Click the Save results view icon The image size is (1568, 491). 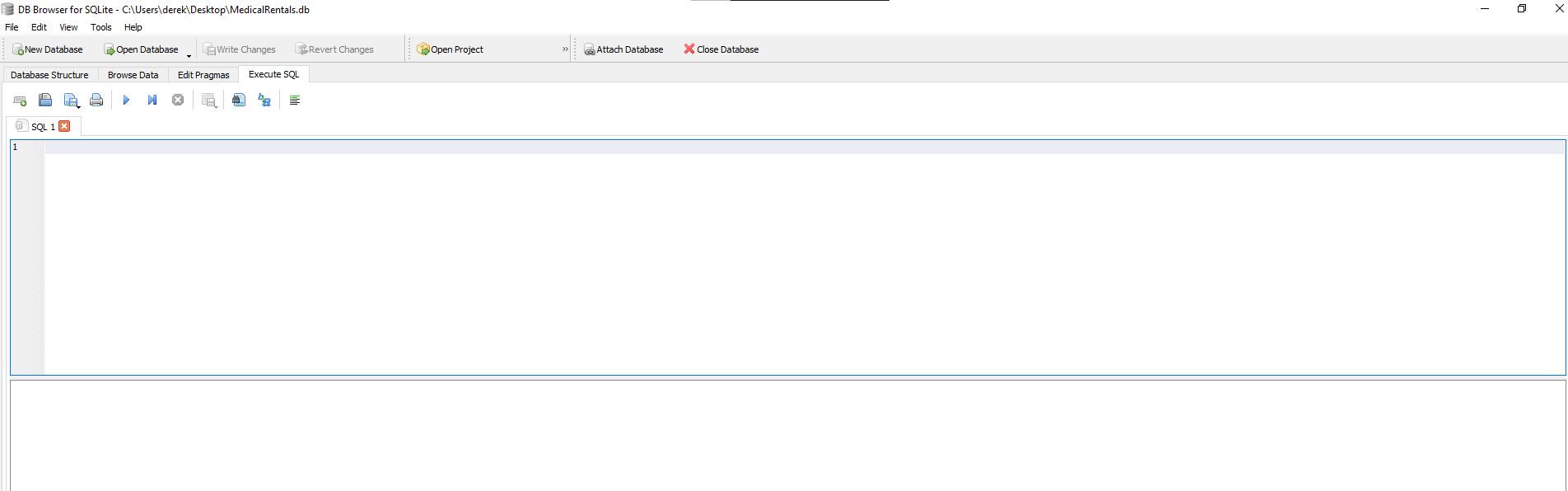coord(209,101)
